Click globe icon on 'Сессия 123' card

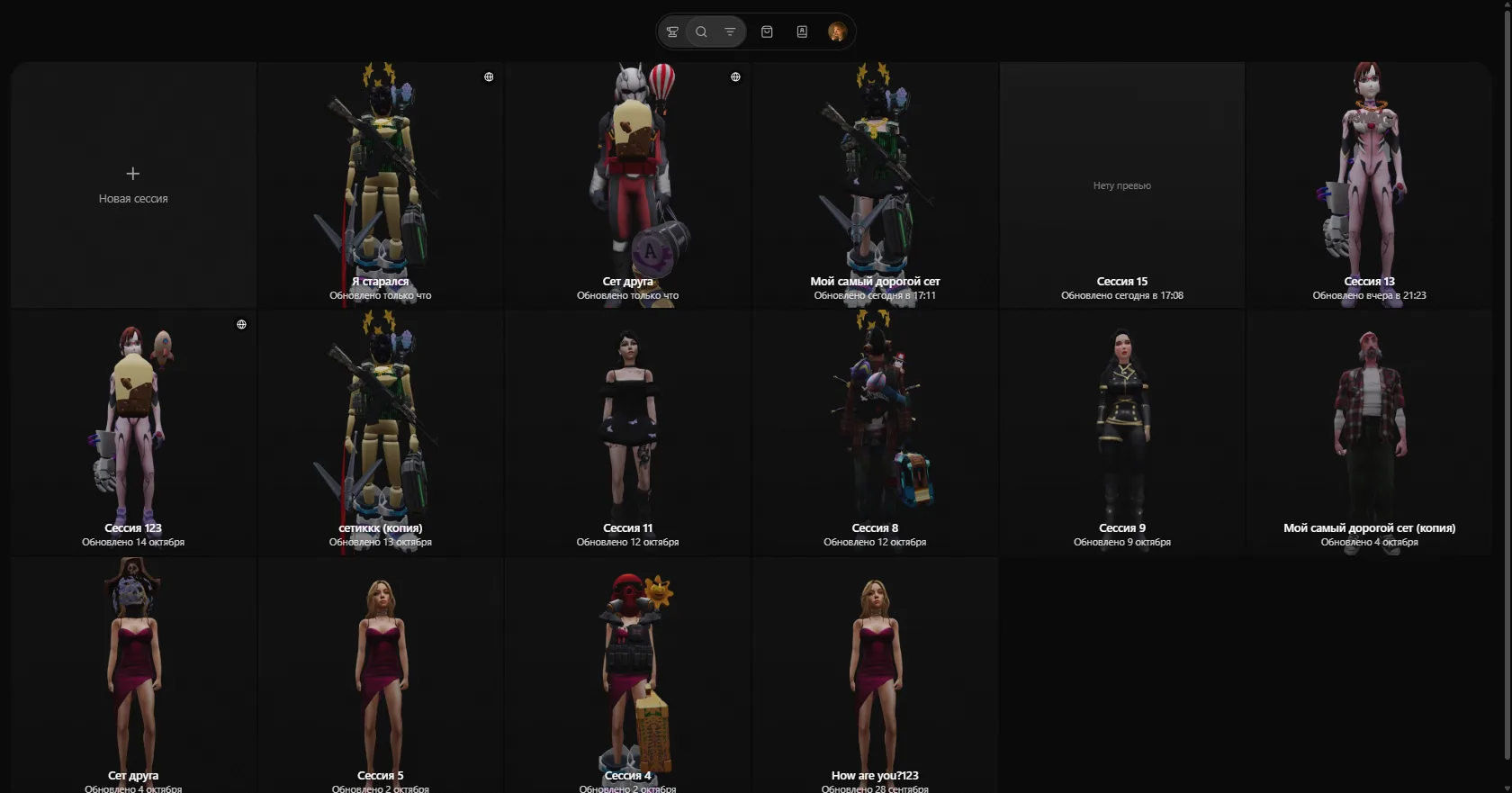point(241,325)
